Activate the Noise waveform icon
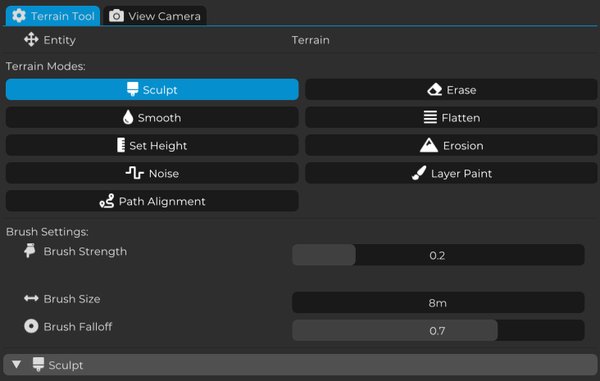600x381 pixels. click(x=135, y=173)
